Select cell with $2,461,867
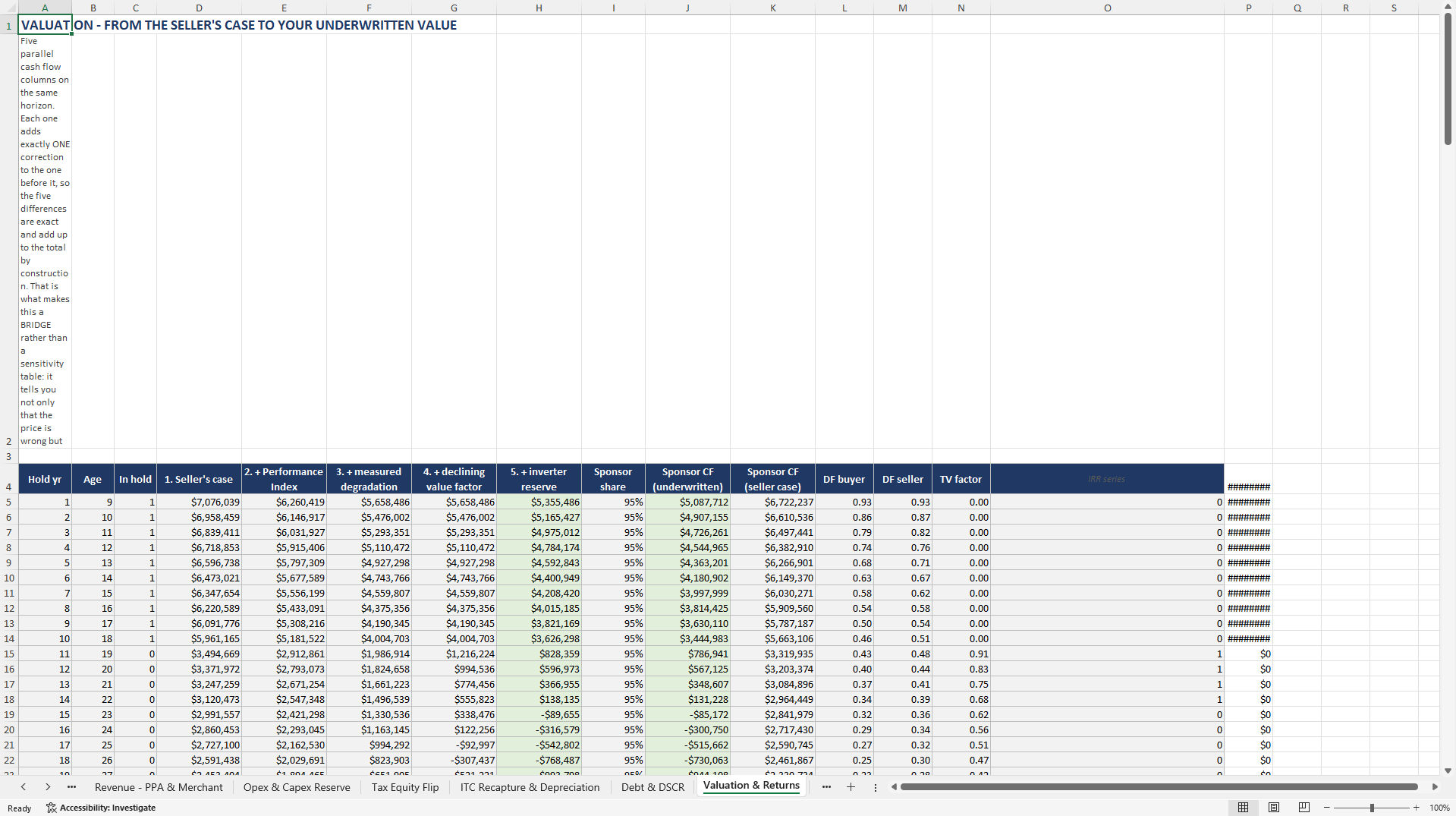This screenshot has width=1456, height=816. pyautogui.click(x=772, y=760)
